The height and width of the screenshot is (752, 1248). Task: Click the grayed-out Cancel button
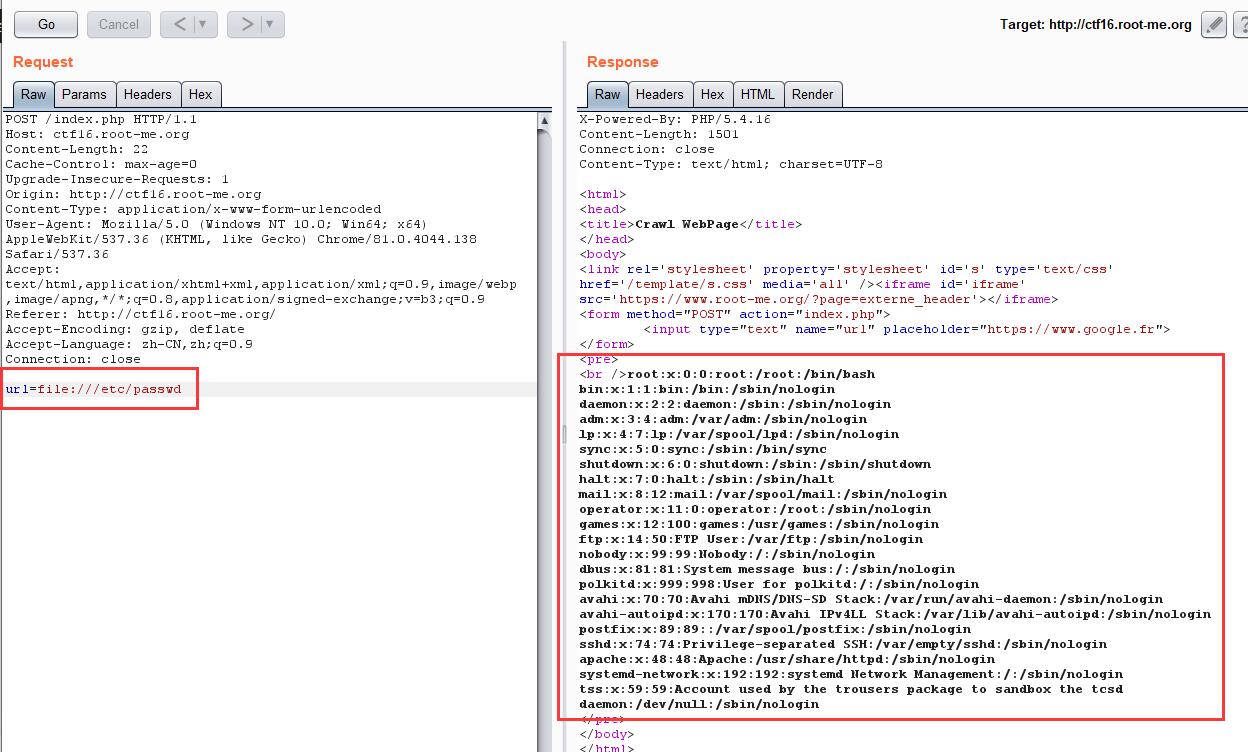(x=119, y=24)
